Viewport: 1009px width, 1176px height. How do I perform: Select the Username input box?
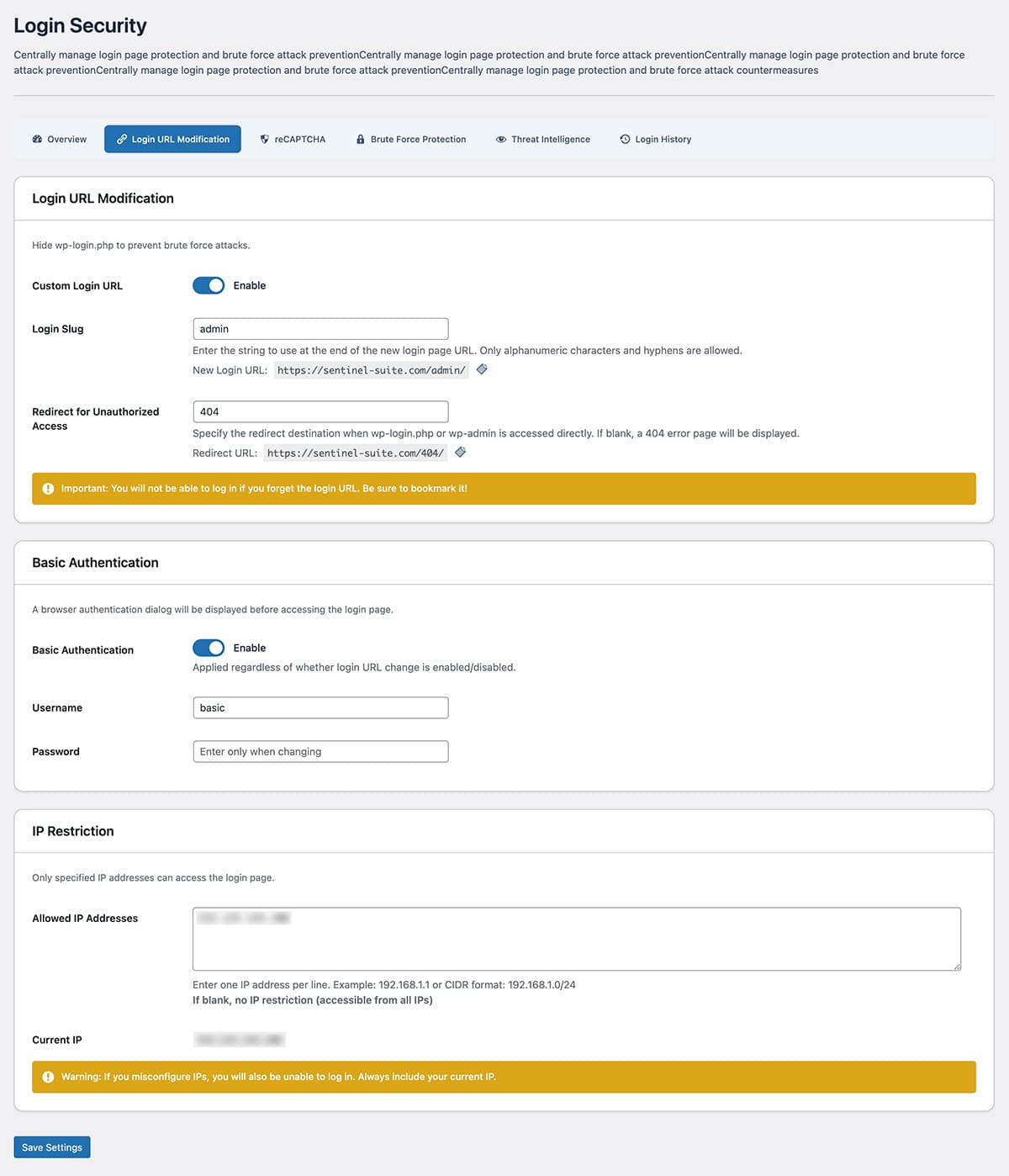click(320, 707)
